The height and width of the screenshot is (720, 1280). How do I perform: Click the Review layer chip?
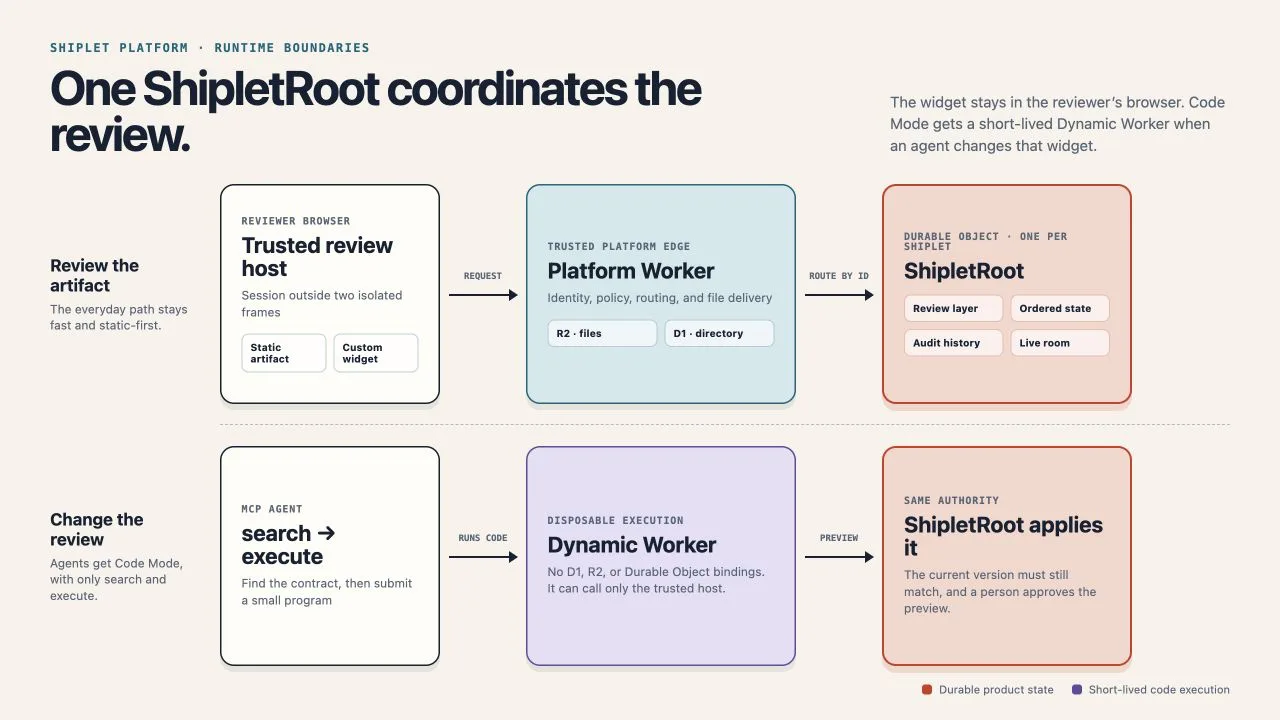coord(954,308)
